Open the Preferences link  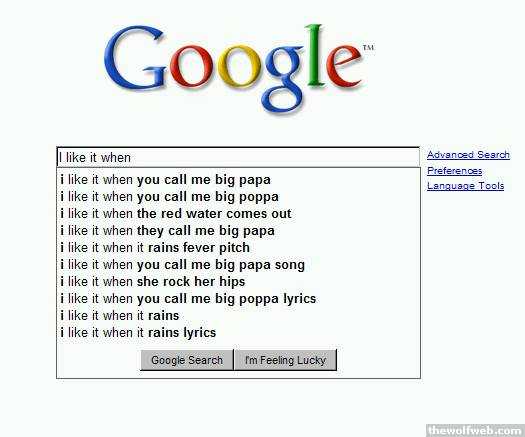454,170
